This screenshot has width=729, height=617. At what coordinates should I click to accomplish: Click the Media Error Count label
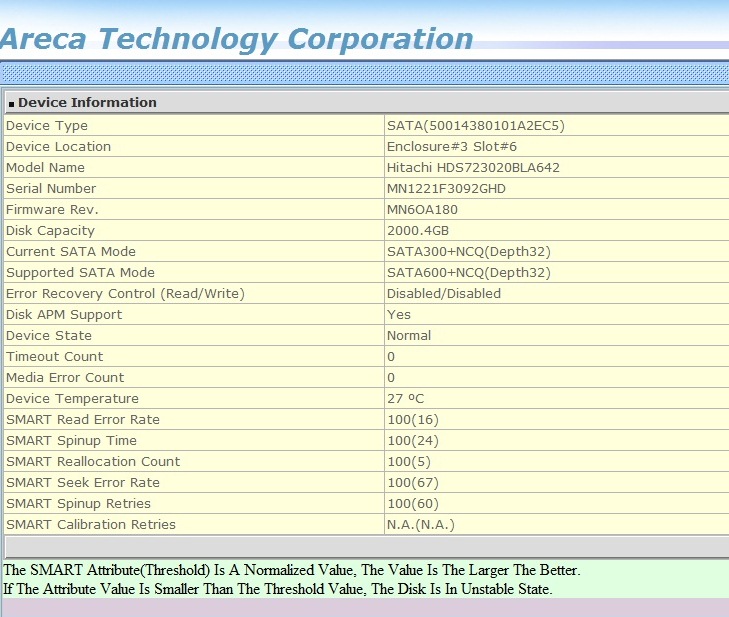pos(65,378)
